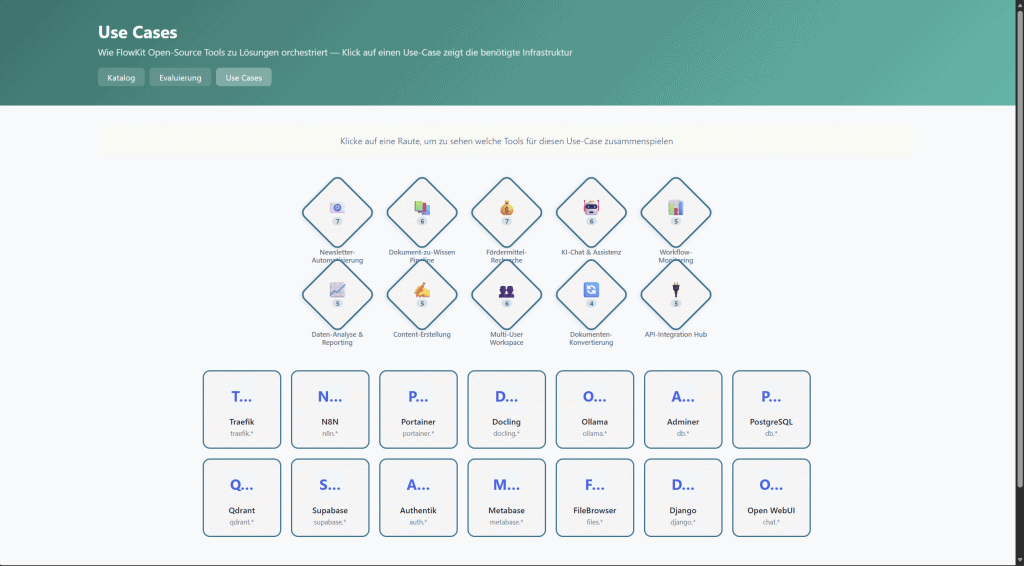Open the N8N tool card

pyautogui.click(x=330, y=409)
